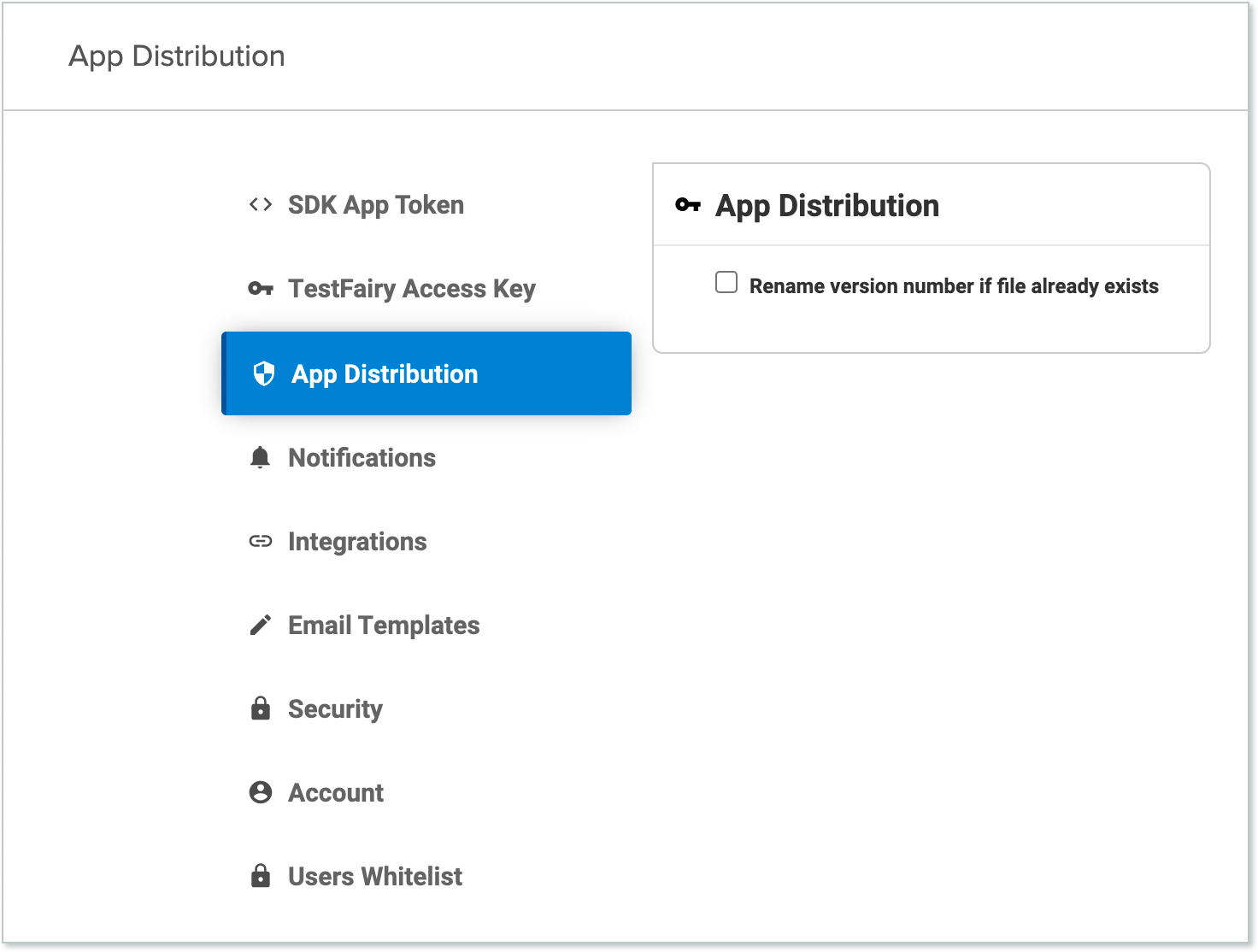Open the Account settings section
Image resolution: width=1258 pixels, height=952 pixels.
335,792
